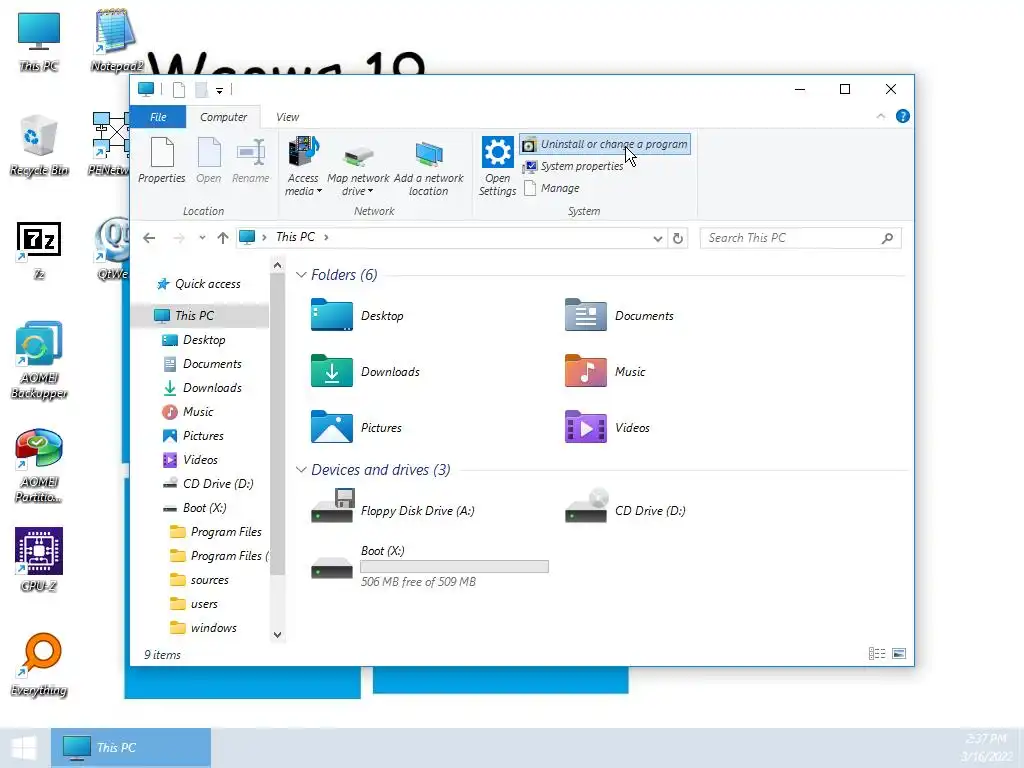Click navigation pane scrollbar up arrow
This screenshot has width=1024, height=768.
(x=277, y=265)
